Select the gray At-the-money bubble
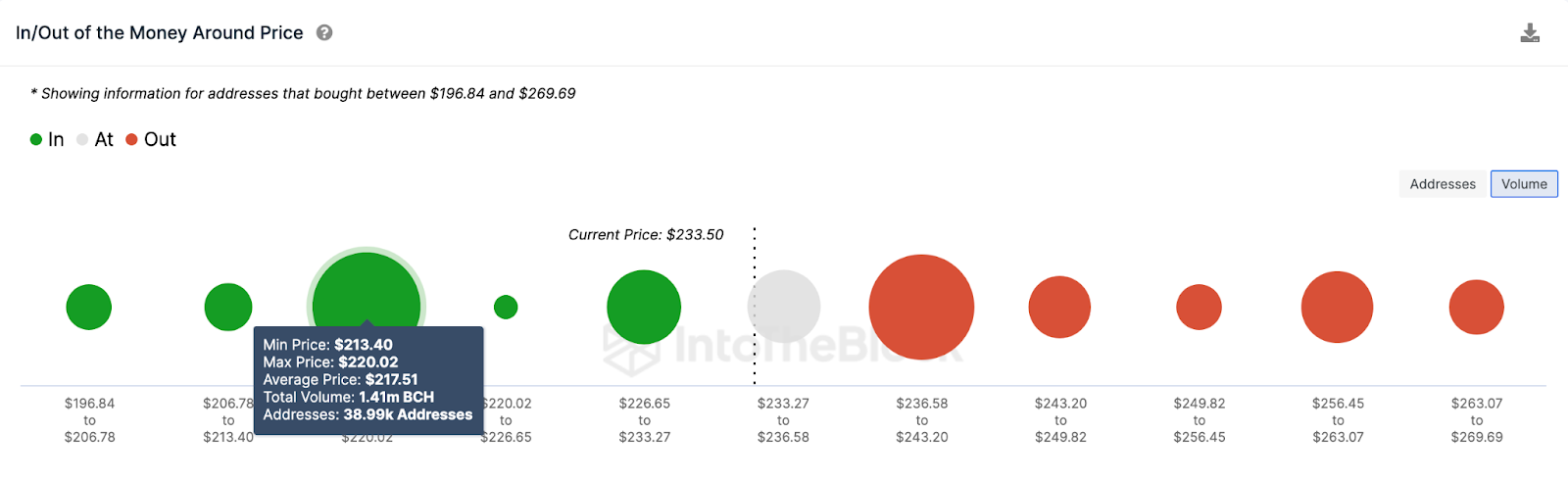 tap(784, 307)
